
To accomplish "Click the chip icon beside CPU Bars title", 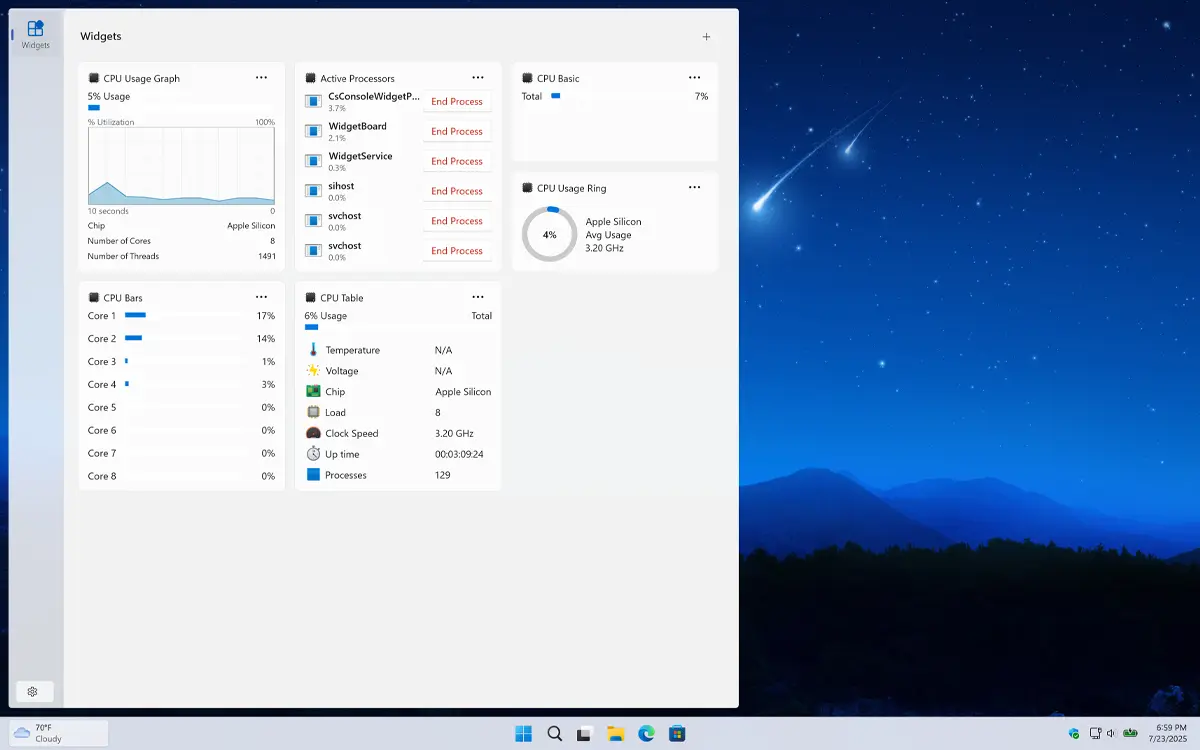I will (x=94, y=297).
